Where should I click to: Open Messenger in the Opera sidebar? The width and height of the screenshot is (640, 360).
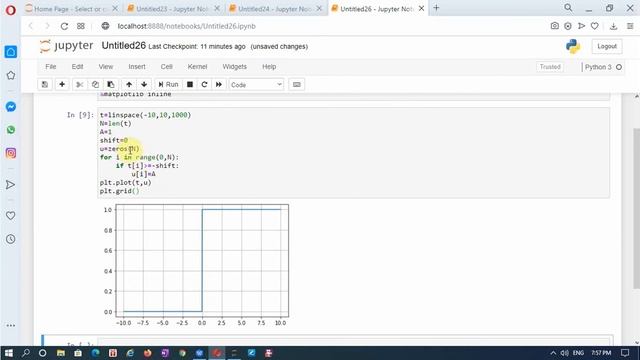coord(11,107)
